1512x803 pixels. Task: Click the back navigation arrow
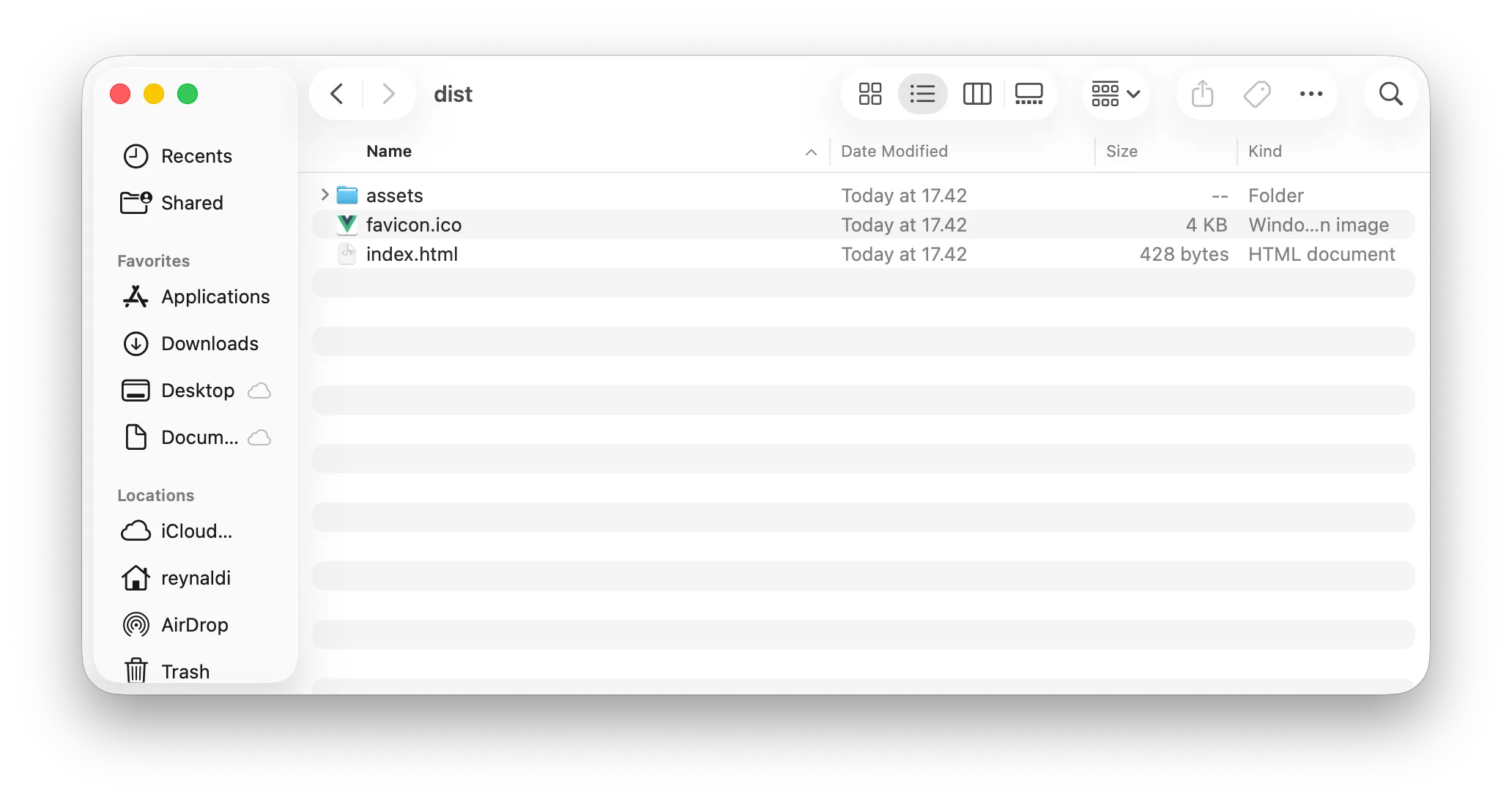pyautogui.click(x=336, y=94)
